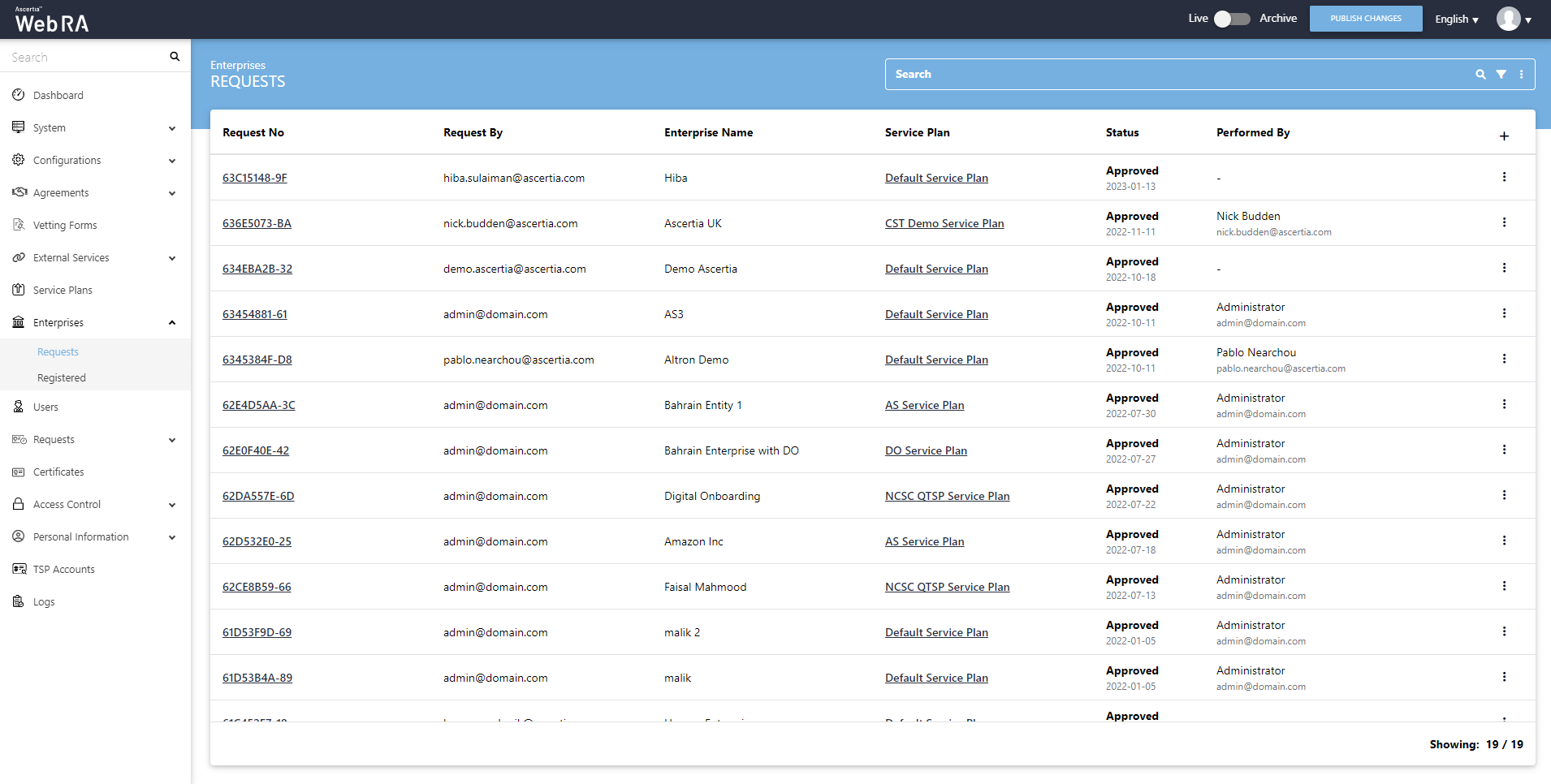Open the English language dropdown
The height and width of the screenshot is (784, 1551).
(1456, 19)
